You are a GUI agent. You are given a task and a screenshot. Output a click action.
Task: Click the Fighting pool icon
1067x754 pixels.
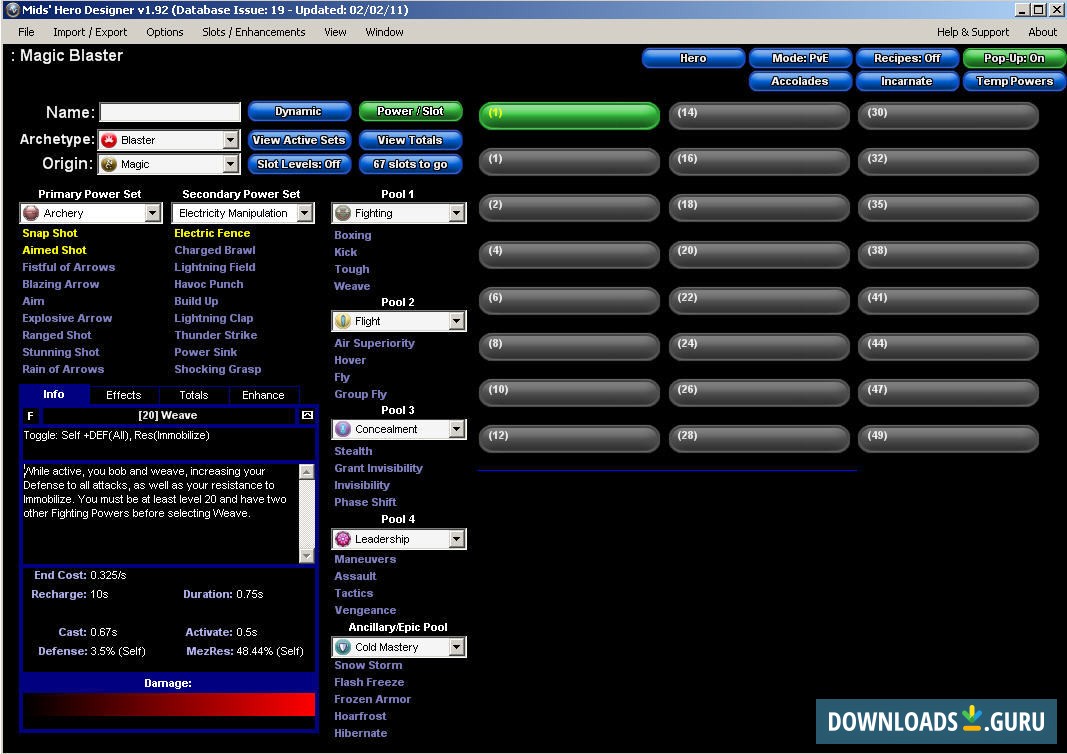[343, 214]
